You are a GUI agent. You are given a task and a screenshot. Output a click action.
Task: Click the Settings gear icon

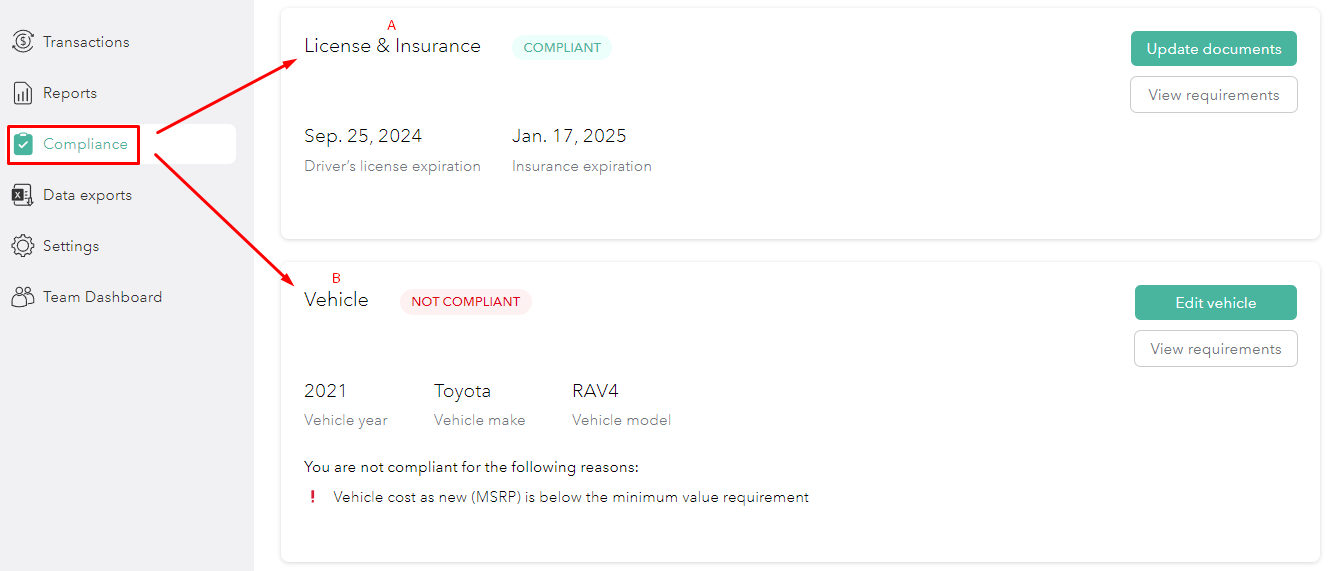(22, 246)
